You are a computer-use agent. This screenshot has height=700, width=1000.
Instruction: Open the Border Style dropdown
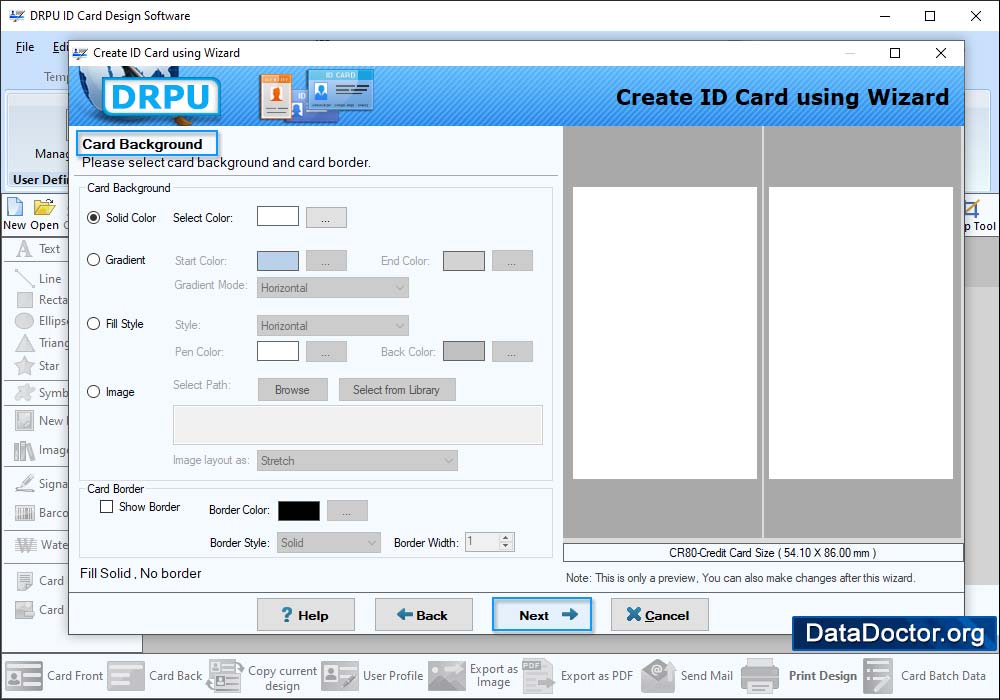click(x=328, y=543)
